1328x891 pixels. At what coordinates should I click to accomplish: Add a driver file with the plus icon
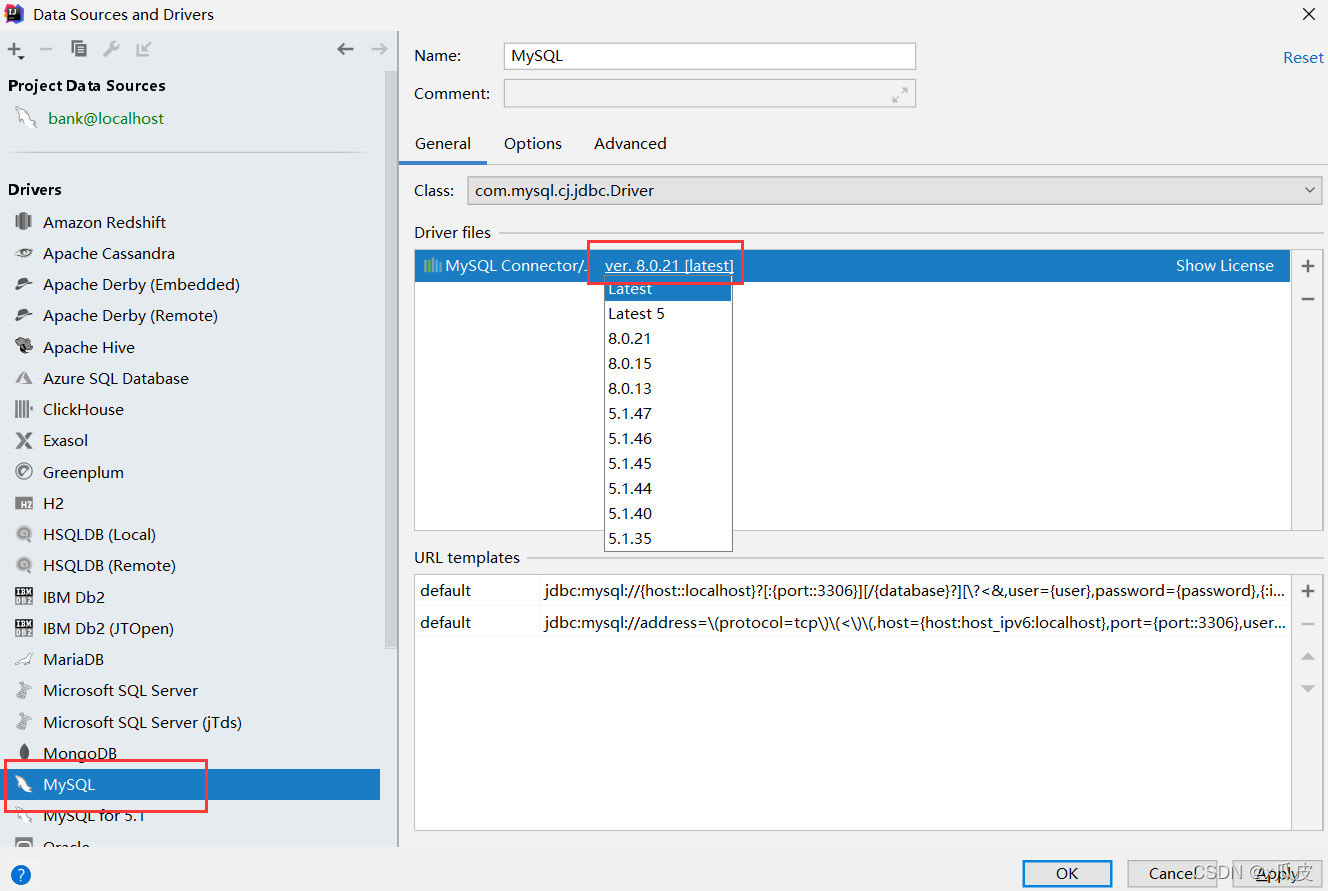1308,265
